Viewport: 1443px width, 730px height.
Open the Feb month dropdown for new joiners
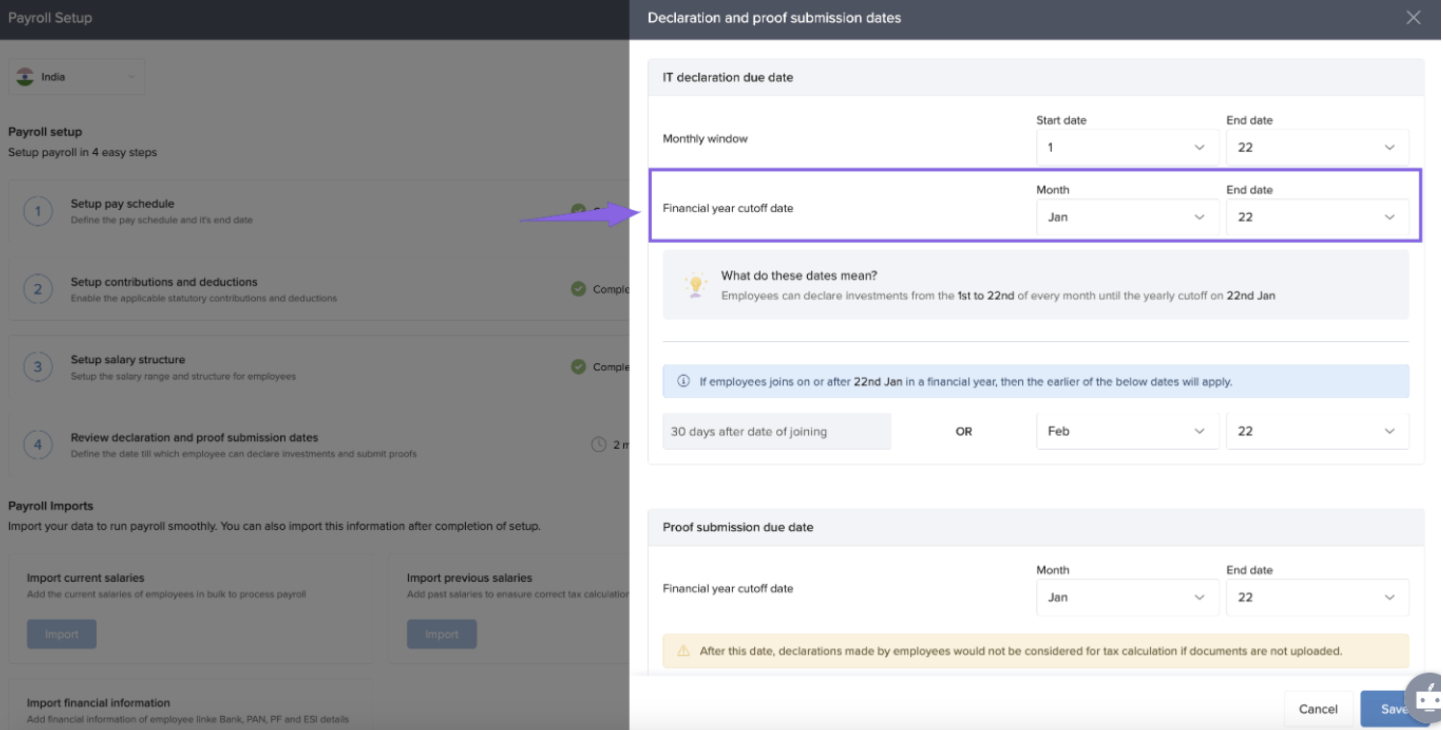[x=1127, y=431]
